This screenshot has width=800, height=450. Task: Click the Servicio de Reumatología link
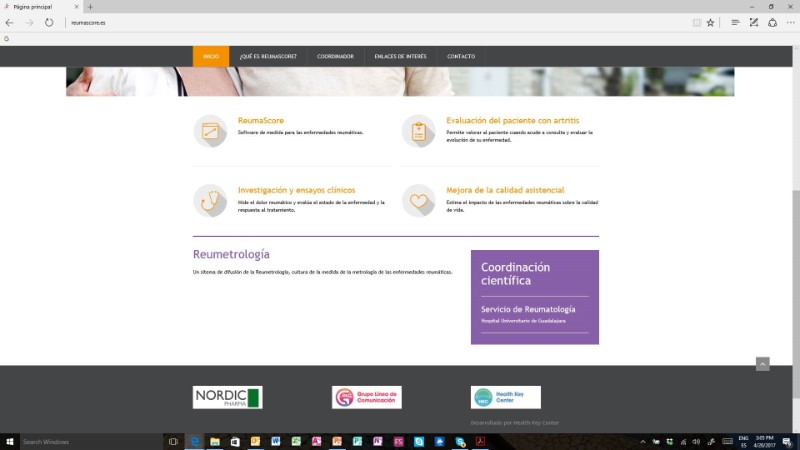click(528, 309)
